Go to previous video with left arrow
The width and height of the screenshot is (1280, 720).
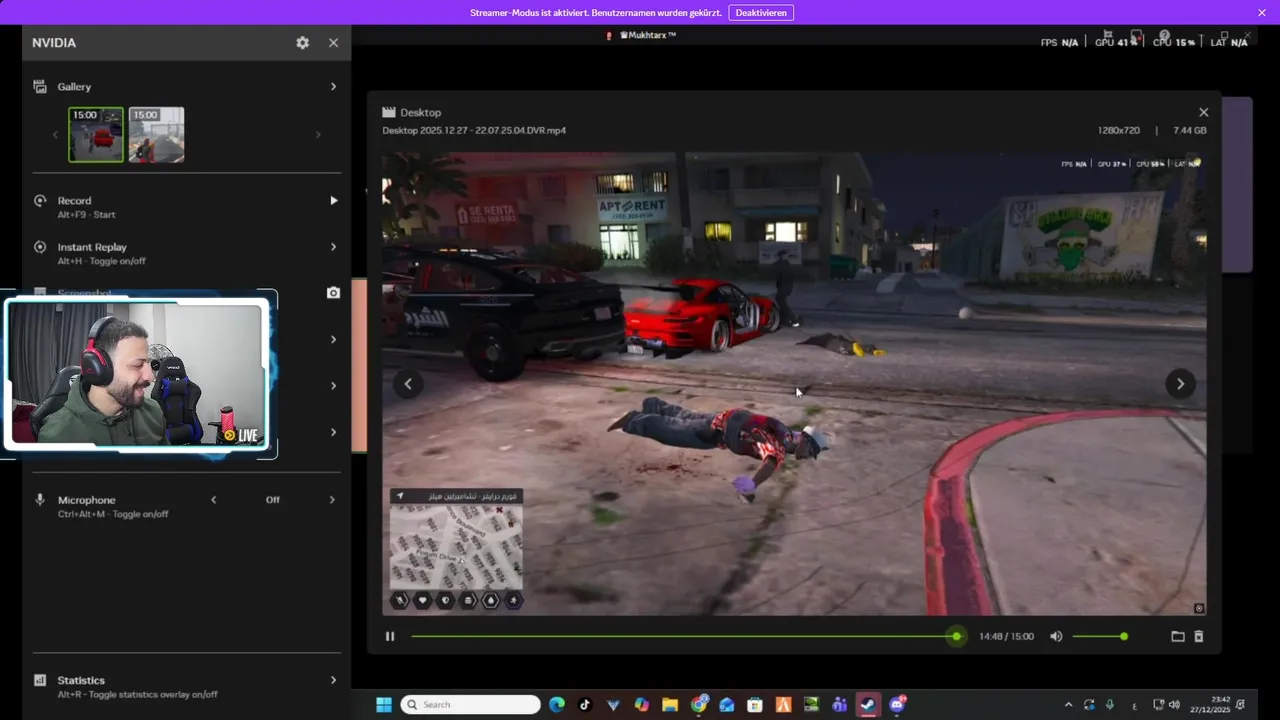pyautogui.click(x=408, y=384)
